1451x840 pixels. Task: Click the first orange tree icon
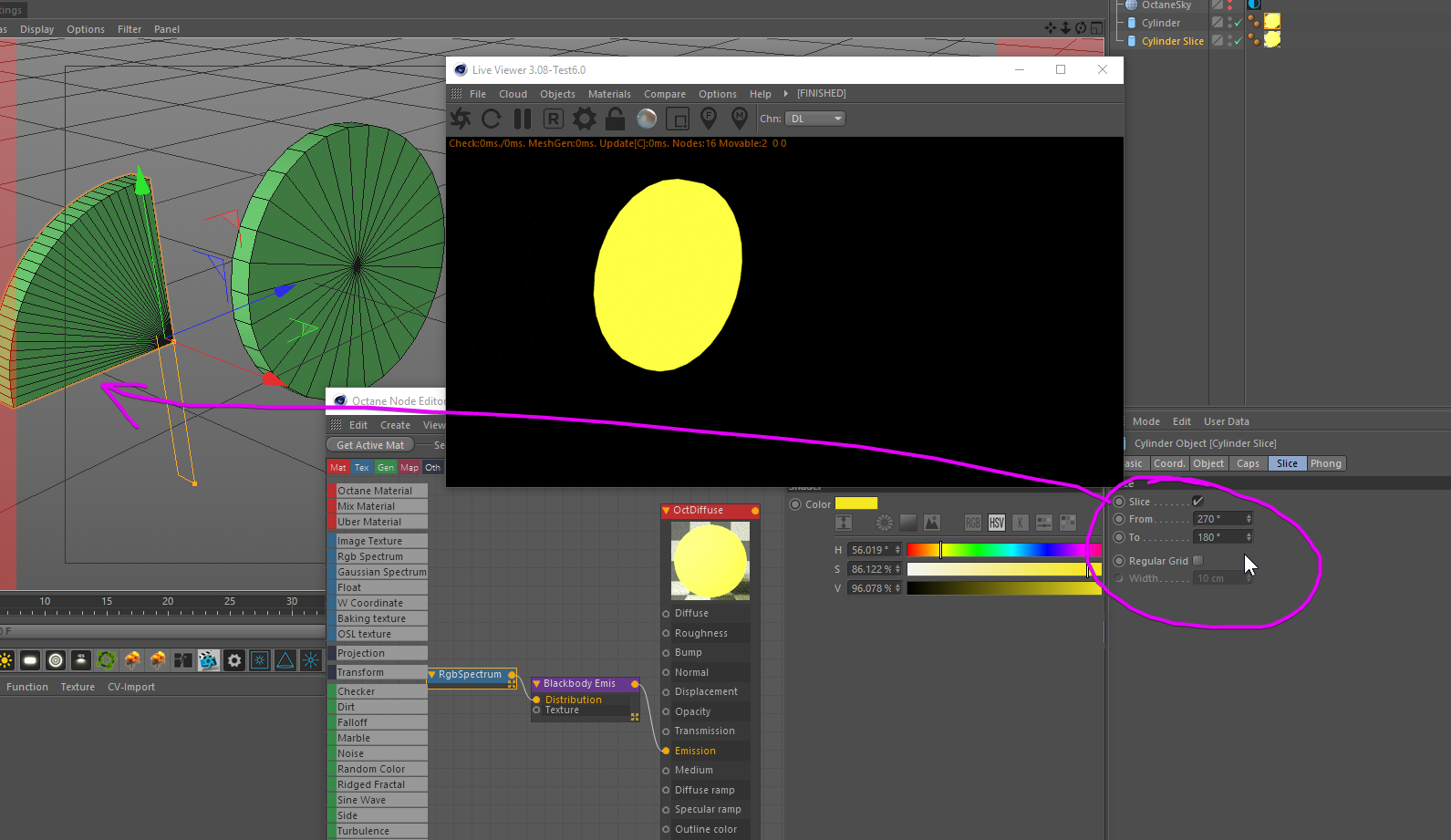132,660
